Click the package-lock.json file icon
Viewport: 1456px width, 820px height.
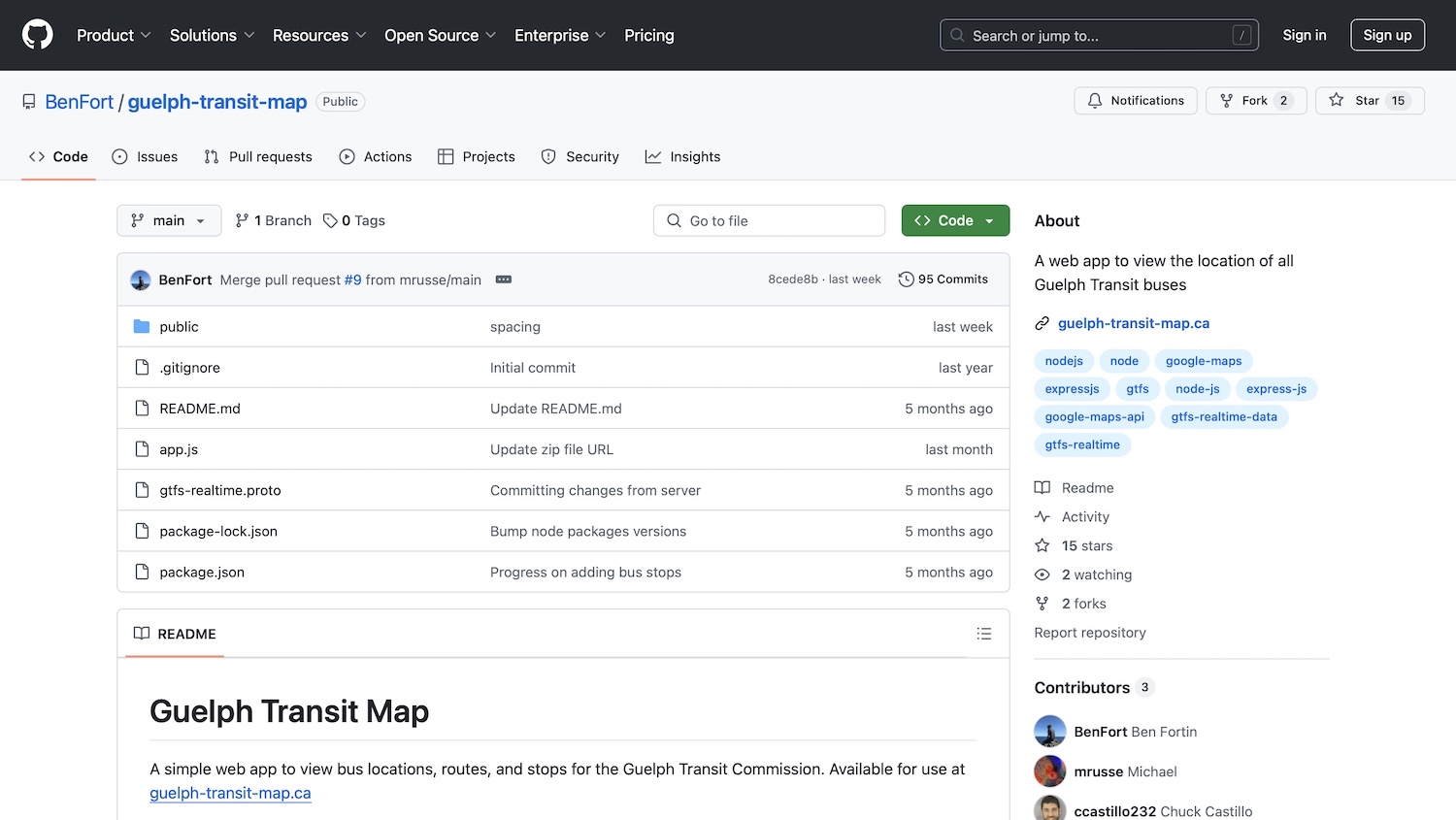(x=142, y=531)
